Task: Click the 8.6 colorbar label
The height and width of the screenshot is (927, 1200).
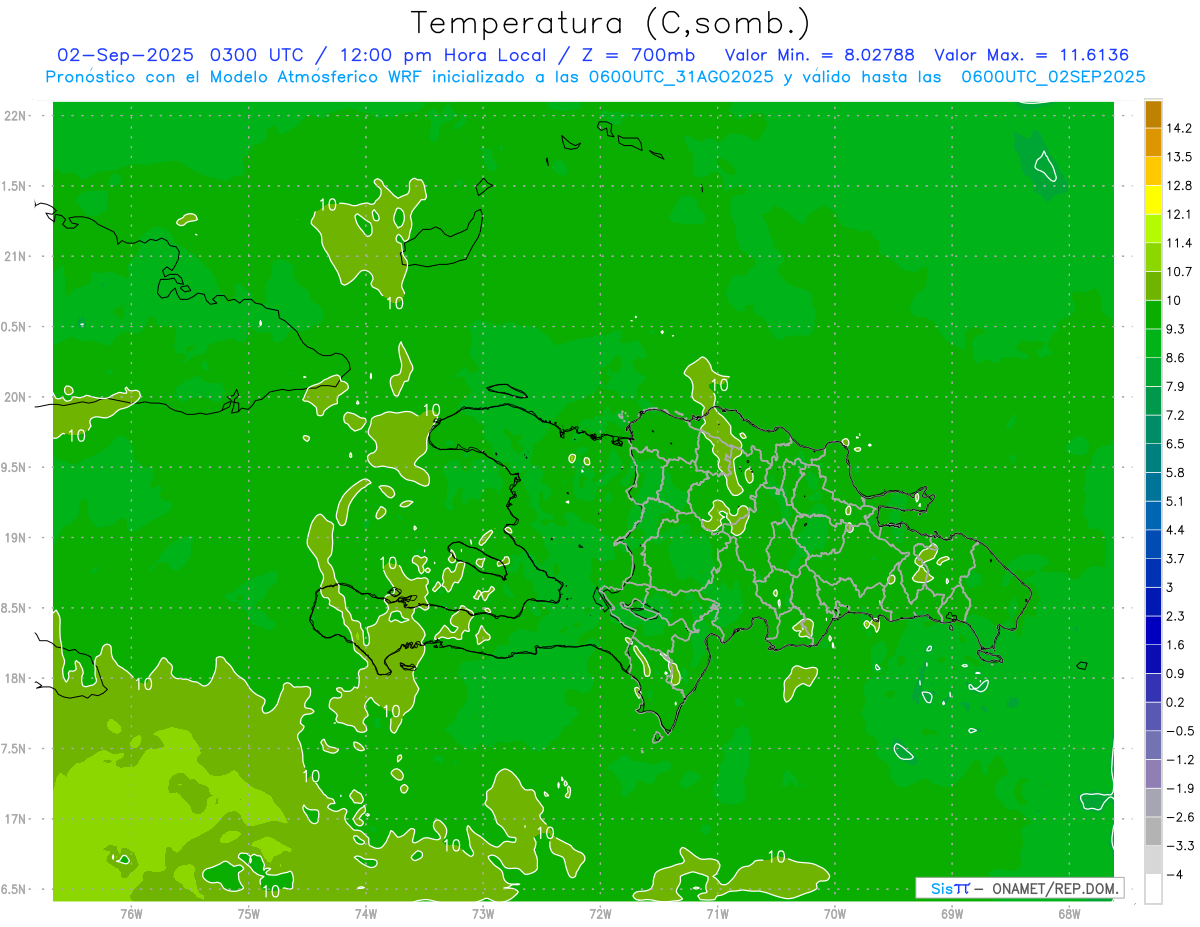Action: pyautogui.click(x=1177, y=358)
